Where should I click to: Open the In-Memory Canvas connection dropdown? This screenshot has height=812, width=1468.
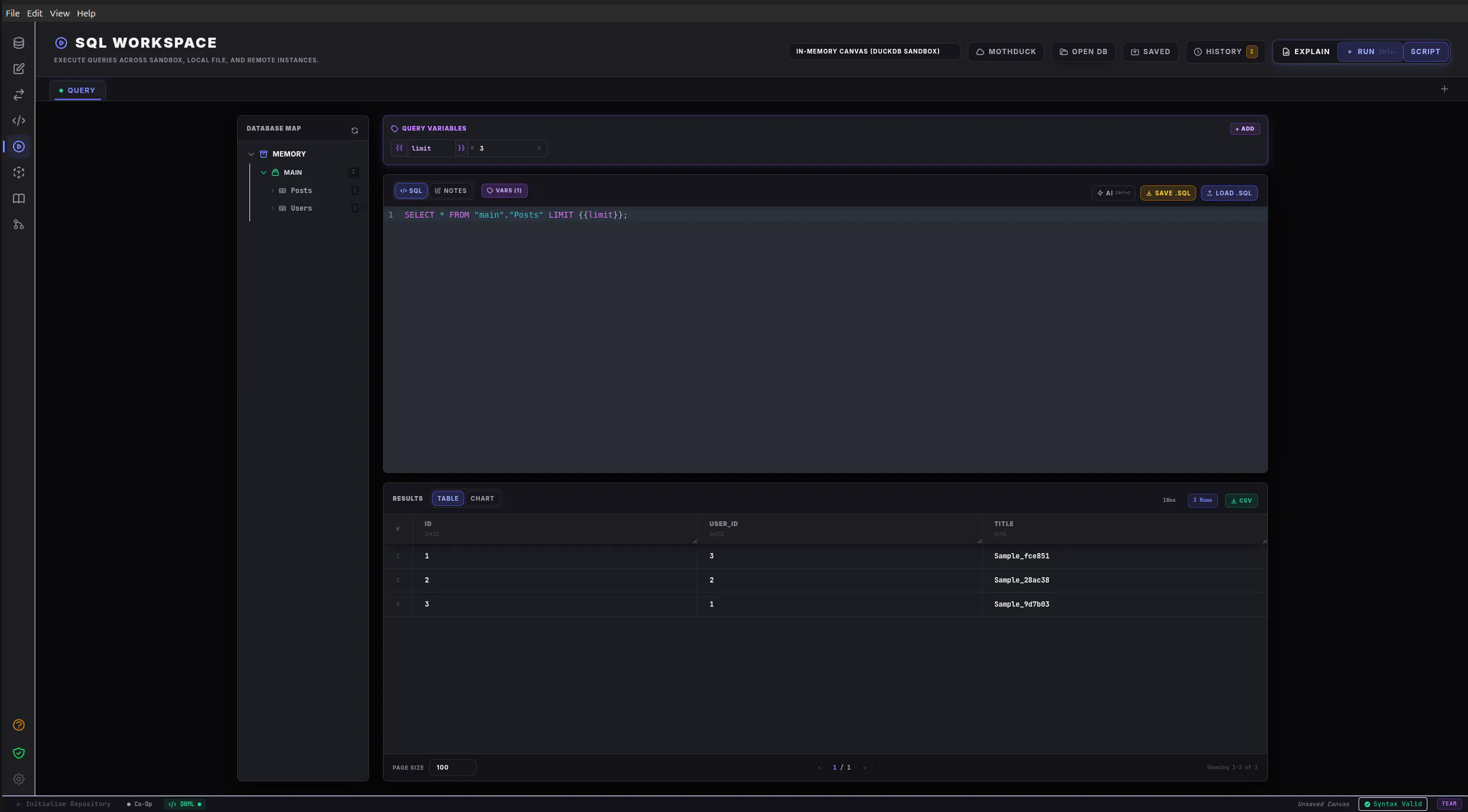click(874, 51)
